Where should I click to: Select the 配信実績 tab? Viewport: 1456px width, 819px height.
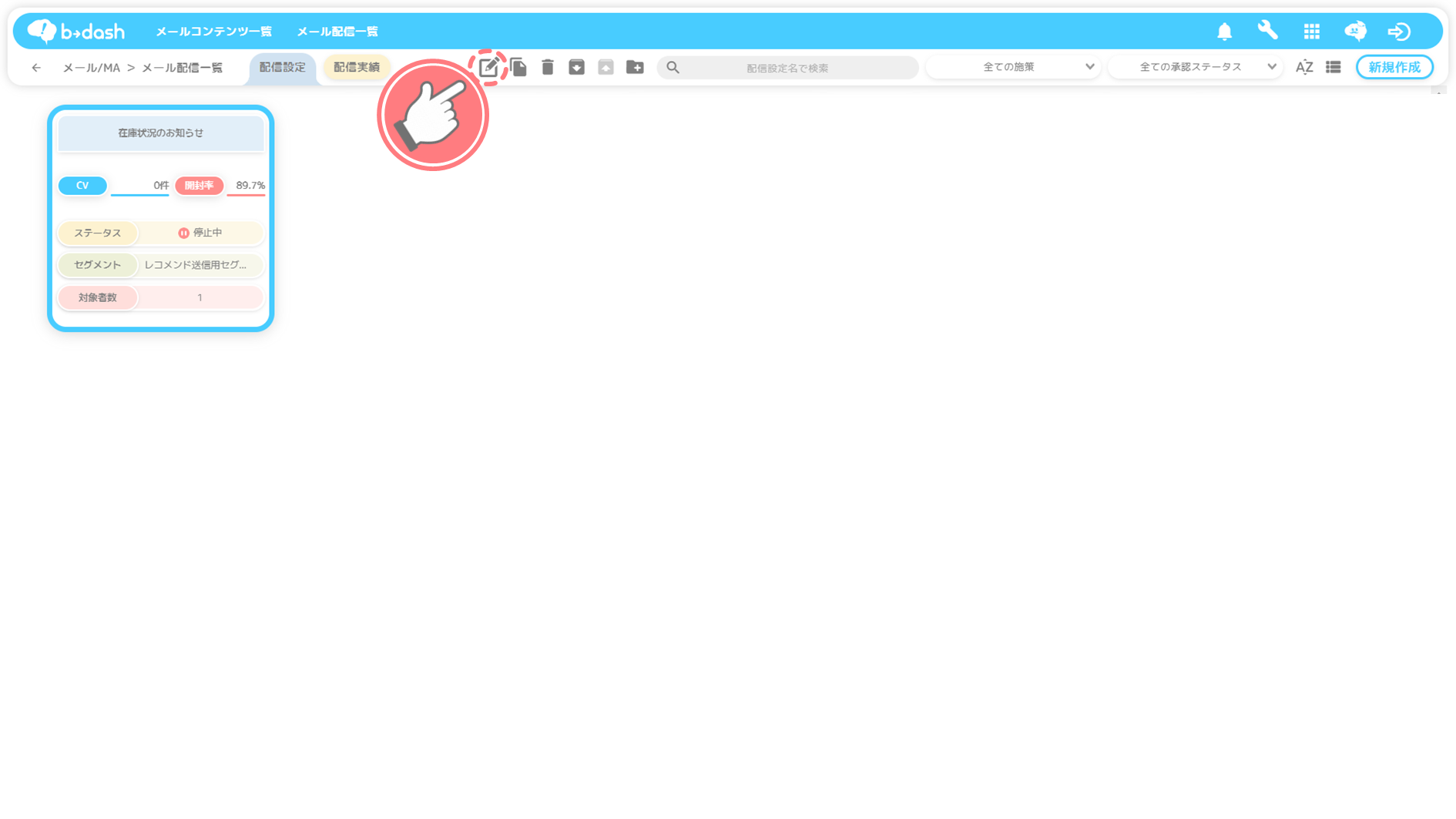356,68
